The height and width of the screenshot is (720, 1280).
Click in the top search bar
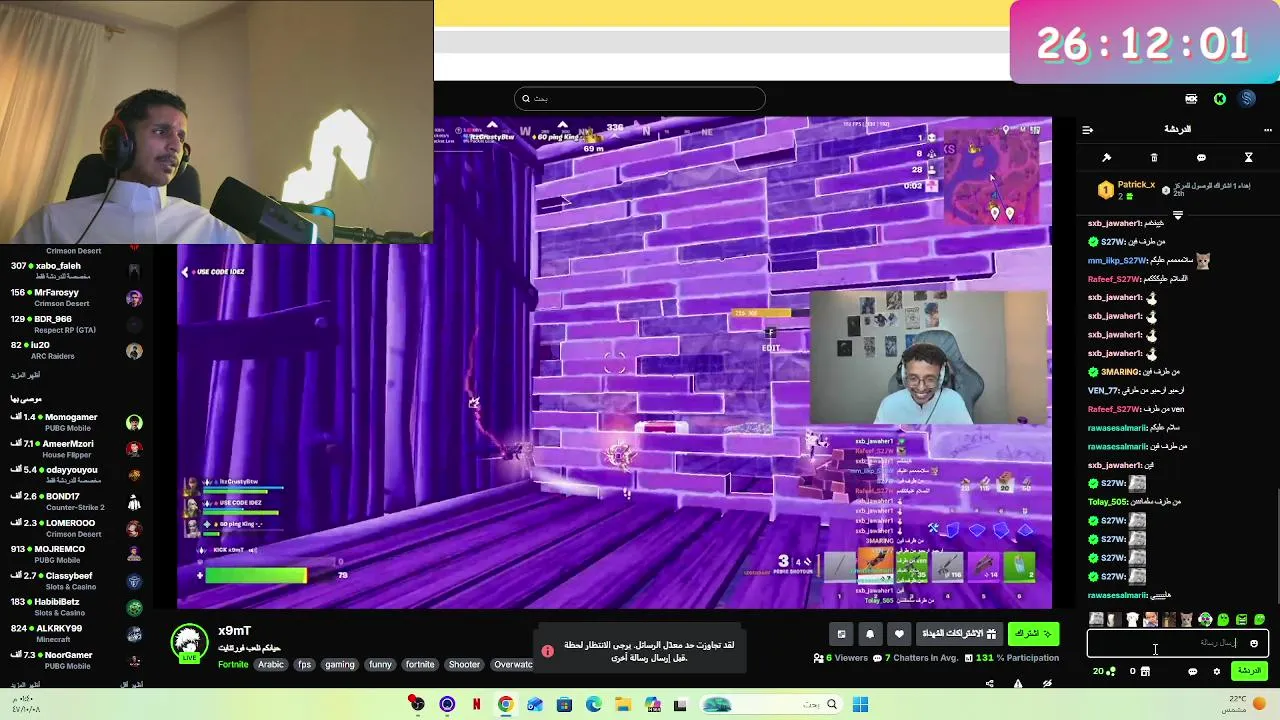640,98
